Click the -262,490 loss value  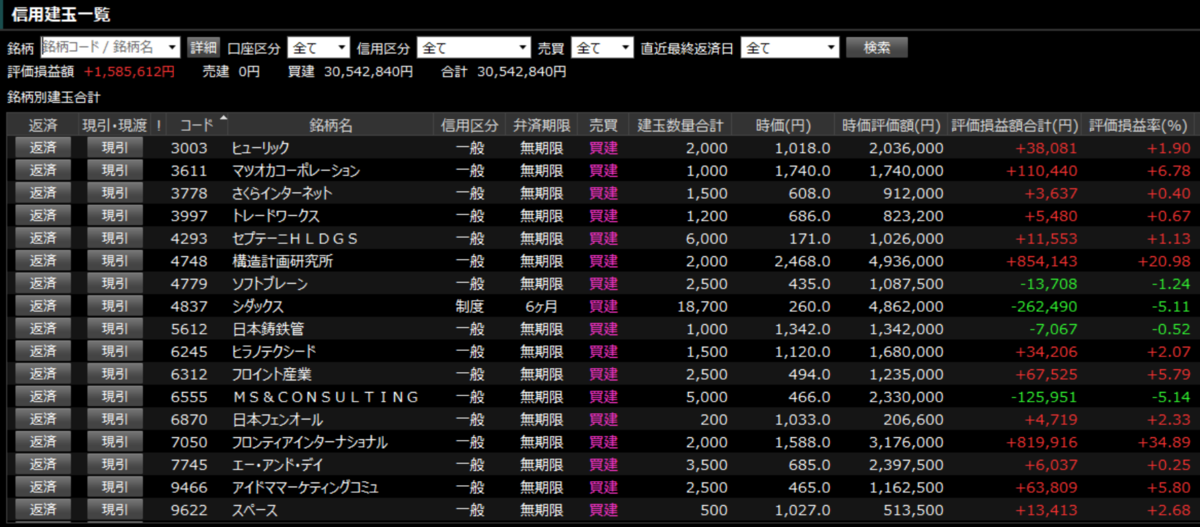coord(1046,306)
